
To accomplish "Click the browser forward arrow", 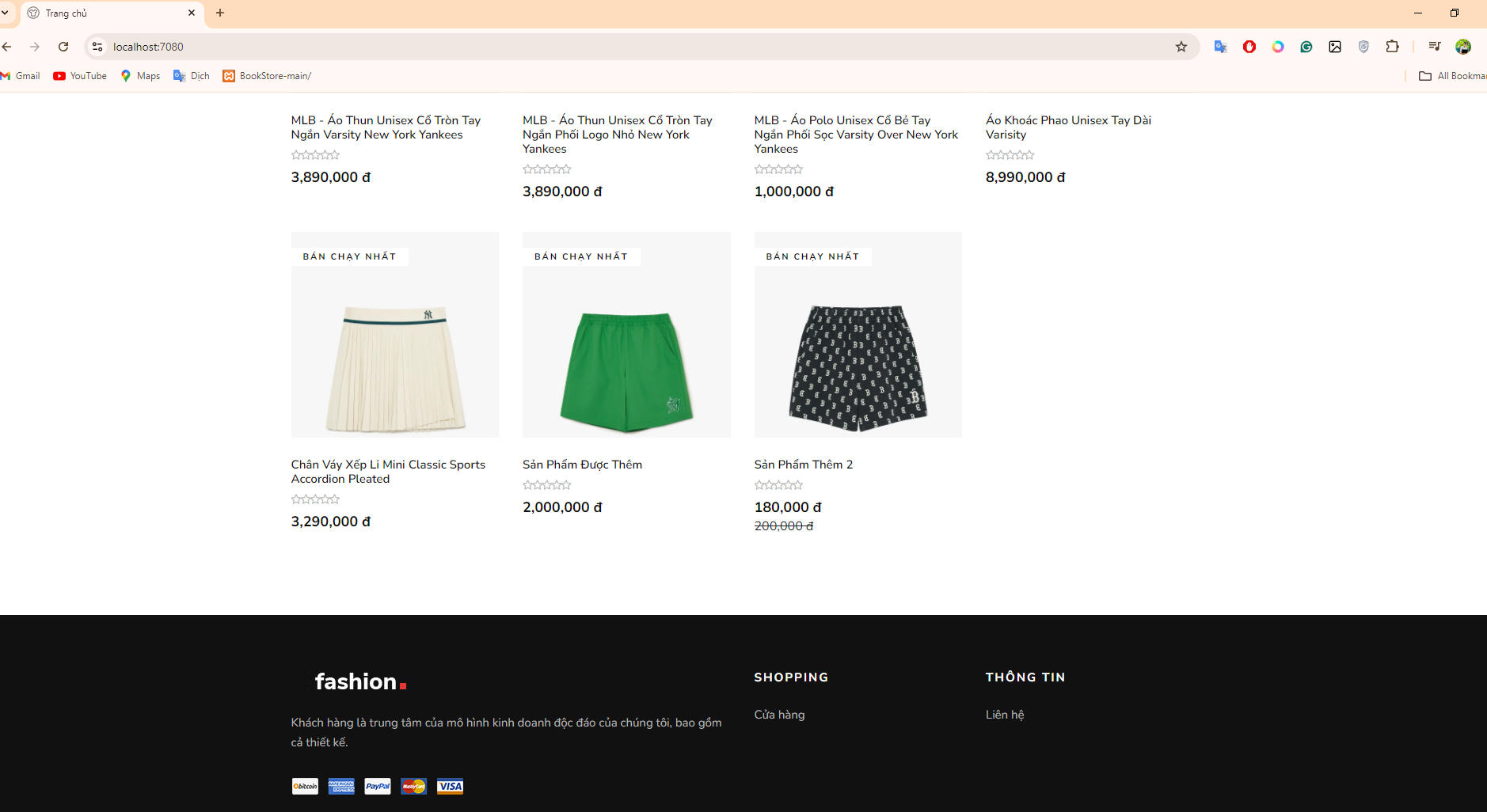I will [35, 47].
